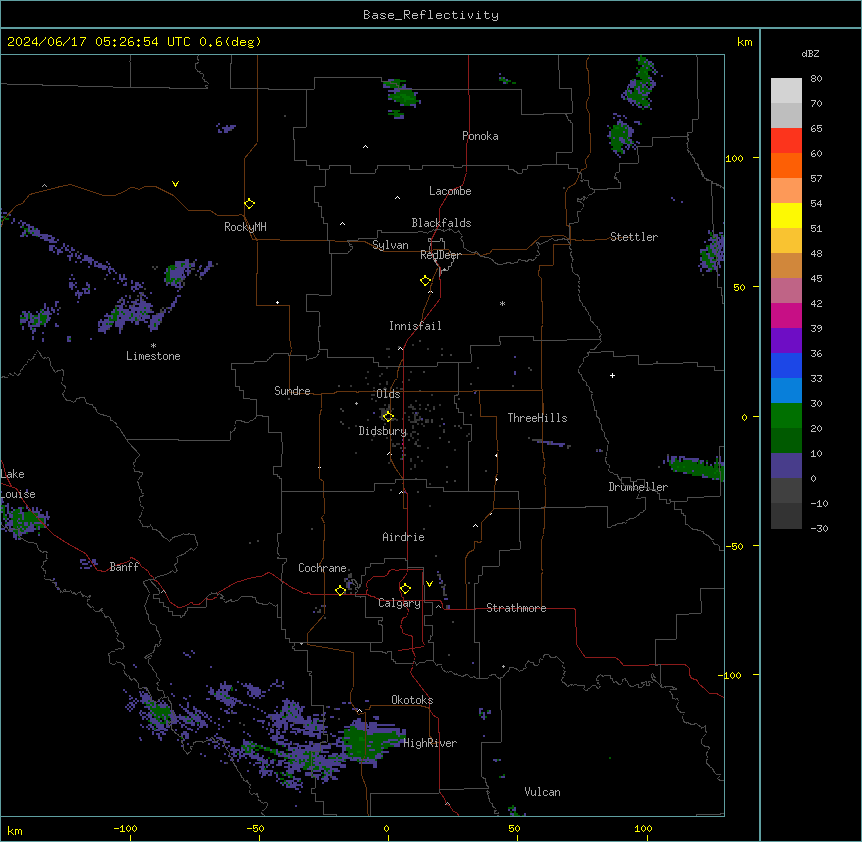Screen dimensions: 862x842
Task: Click the Strathmore label
Action: point(516,608)
